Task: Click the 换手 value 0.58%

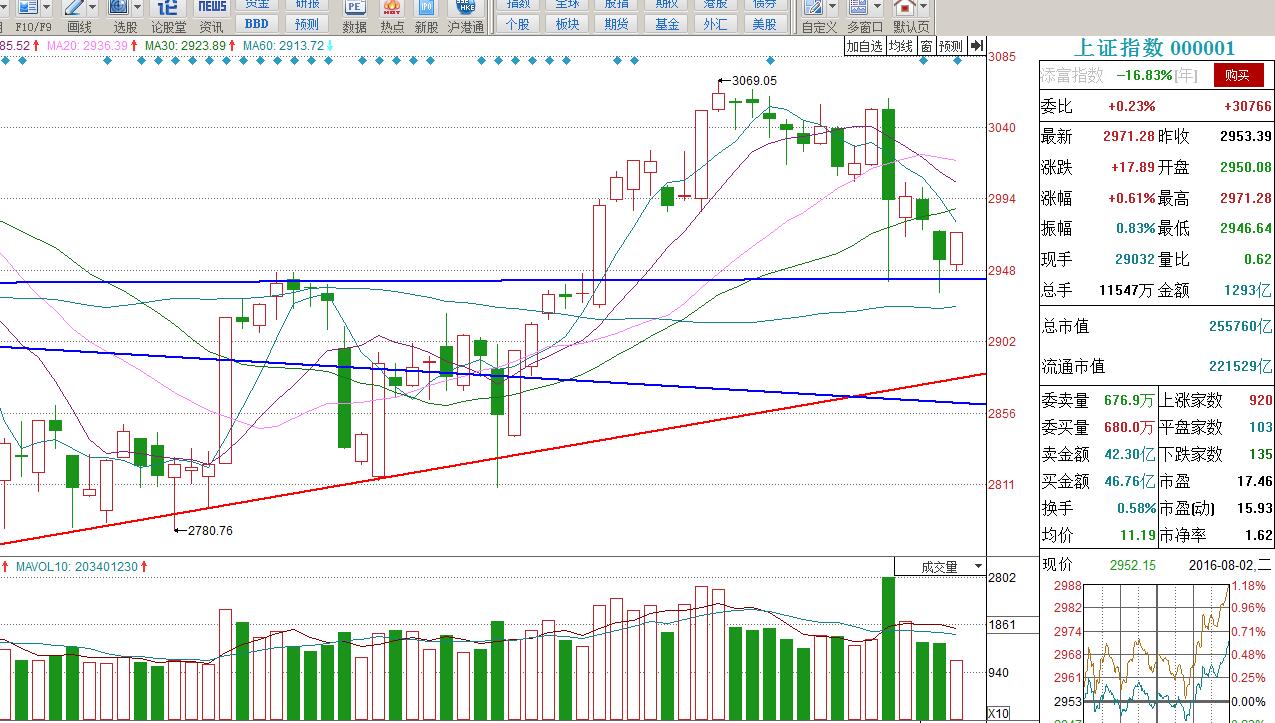Action: coord(1137,509)
